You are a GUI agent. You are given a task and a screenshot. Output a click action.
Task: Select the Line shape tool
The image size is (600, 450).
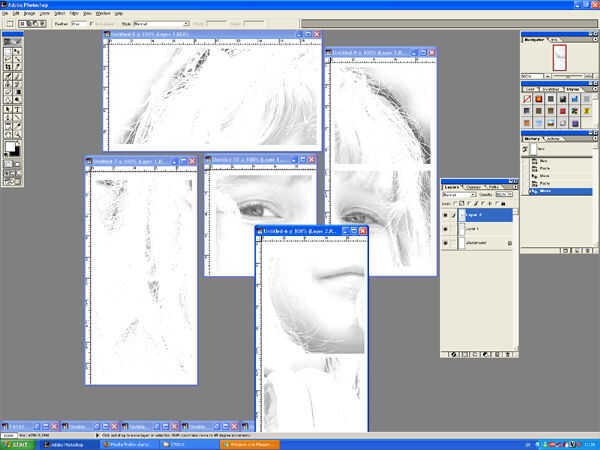(x=17, y=117)
